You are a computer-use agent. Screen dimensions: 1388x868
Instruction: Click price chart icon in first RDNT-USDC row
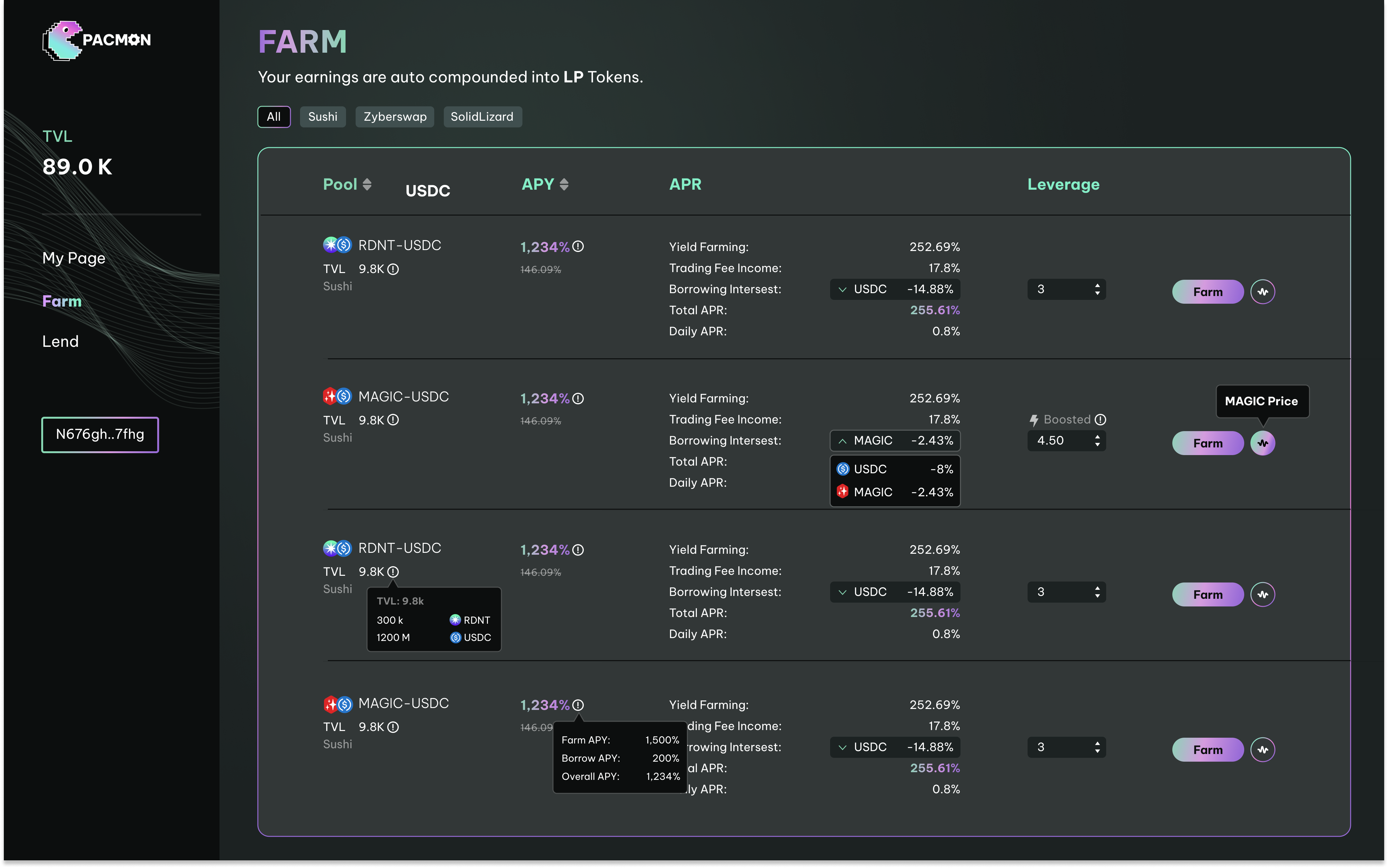coord(1262,292)
